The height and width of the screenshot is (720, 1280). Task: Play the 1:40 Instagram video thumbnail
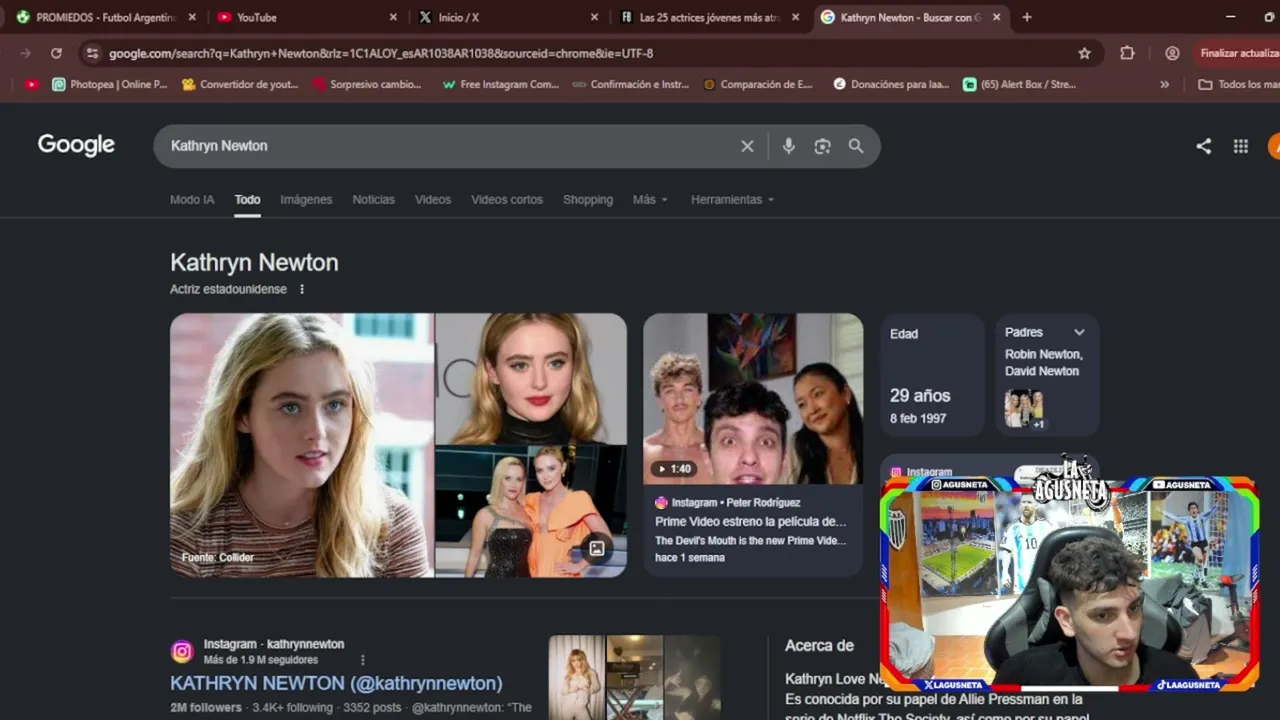tap(753, 399)
